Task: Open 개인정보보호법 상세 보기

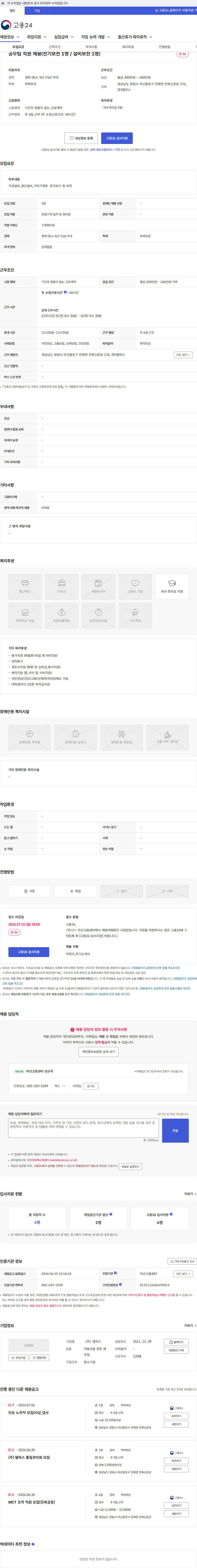Action: tap(98, 1052)
